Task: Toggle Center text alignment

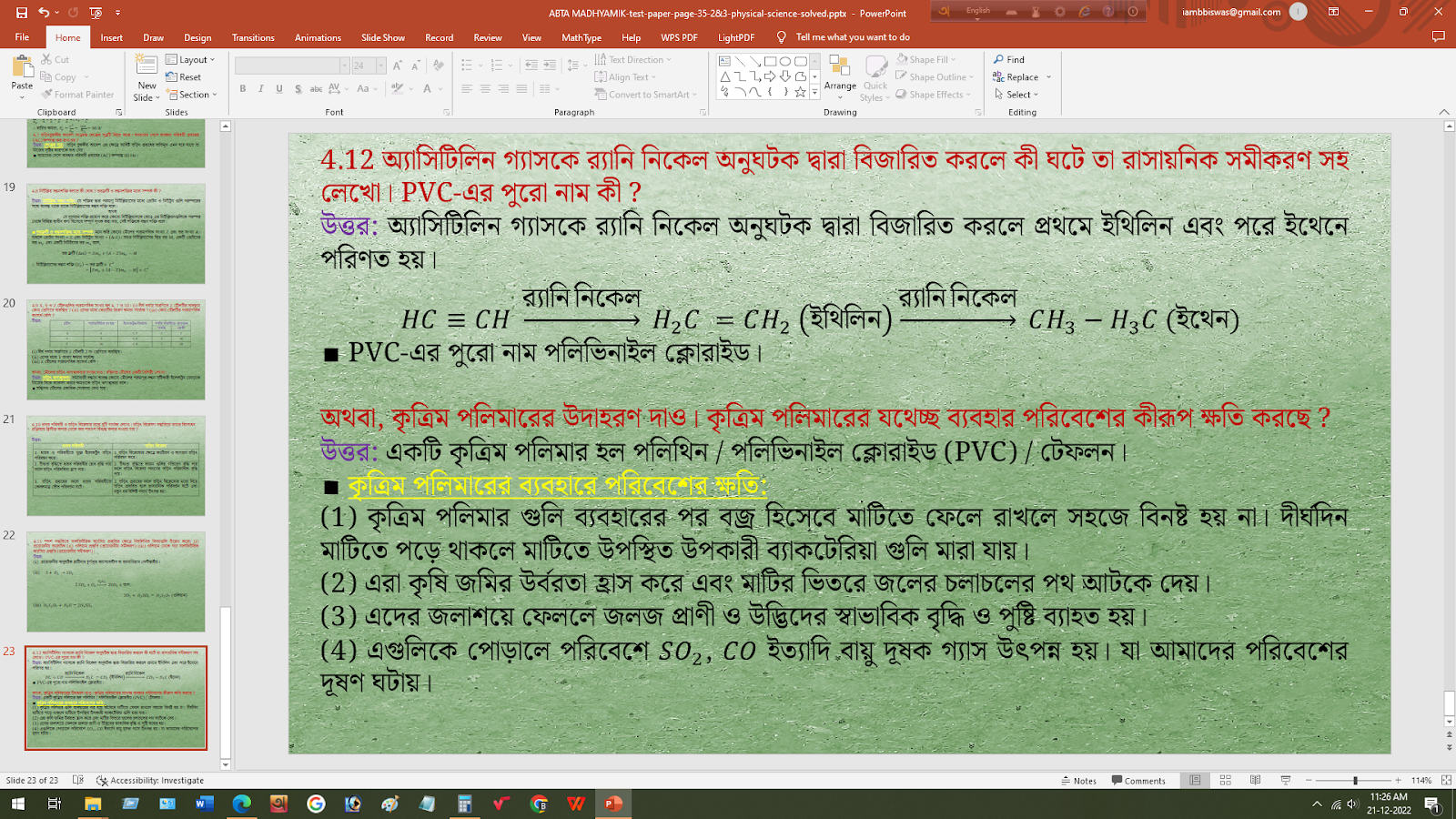Action: pyautogui.click(x=485, y=89)
